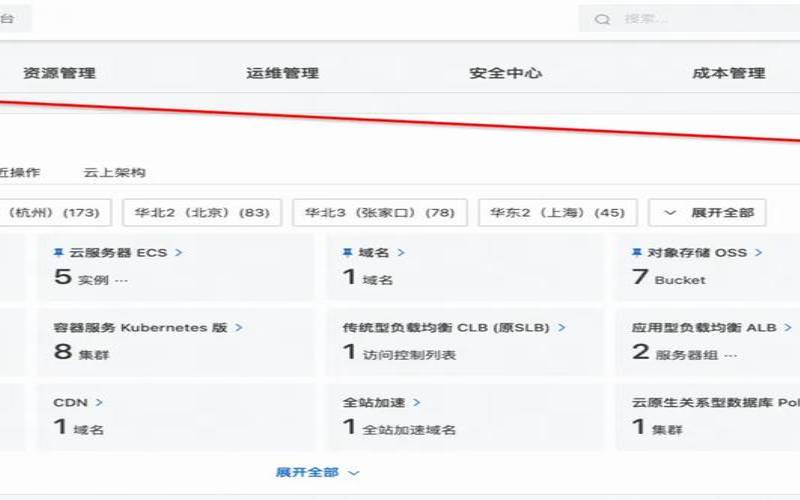Switch to 成本管理 tab
This screenshot has width=800, height=500.
pos(729,73)
